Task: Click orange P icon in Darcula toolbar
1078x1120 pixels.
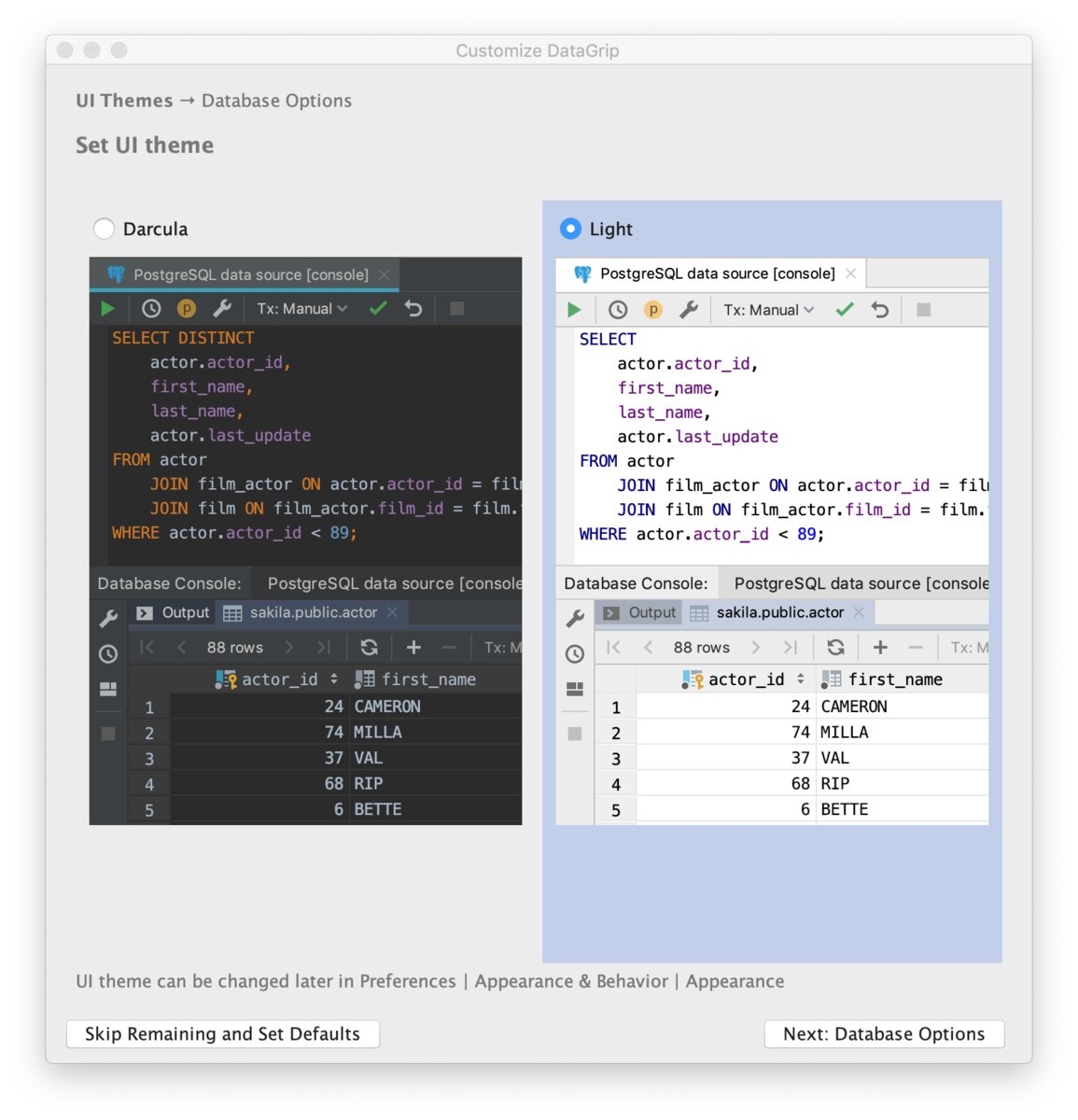Action: pyautogui.click(x=187, y=308)
